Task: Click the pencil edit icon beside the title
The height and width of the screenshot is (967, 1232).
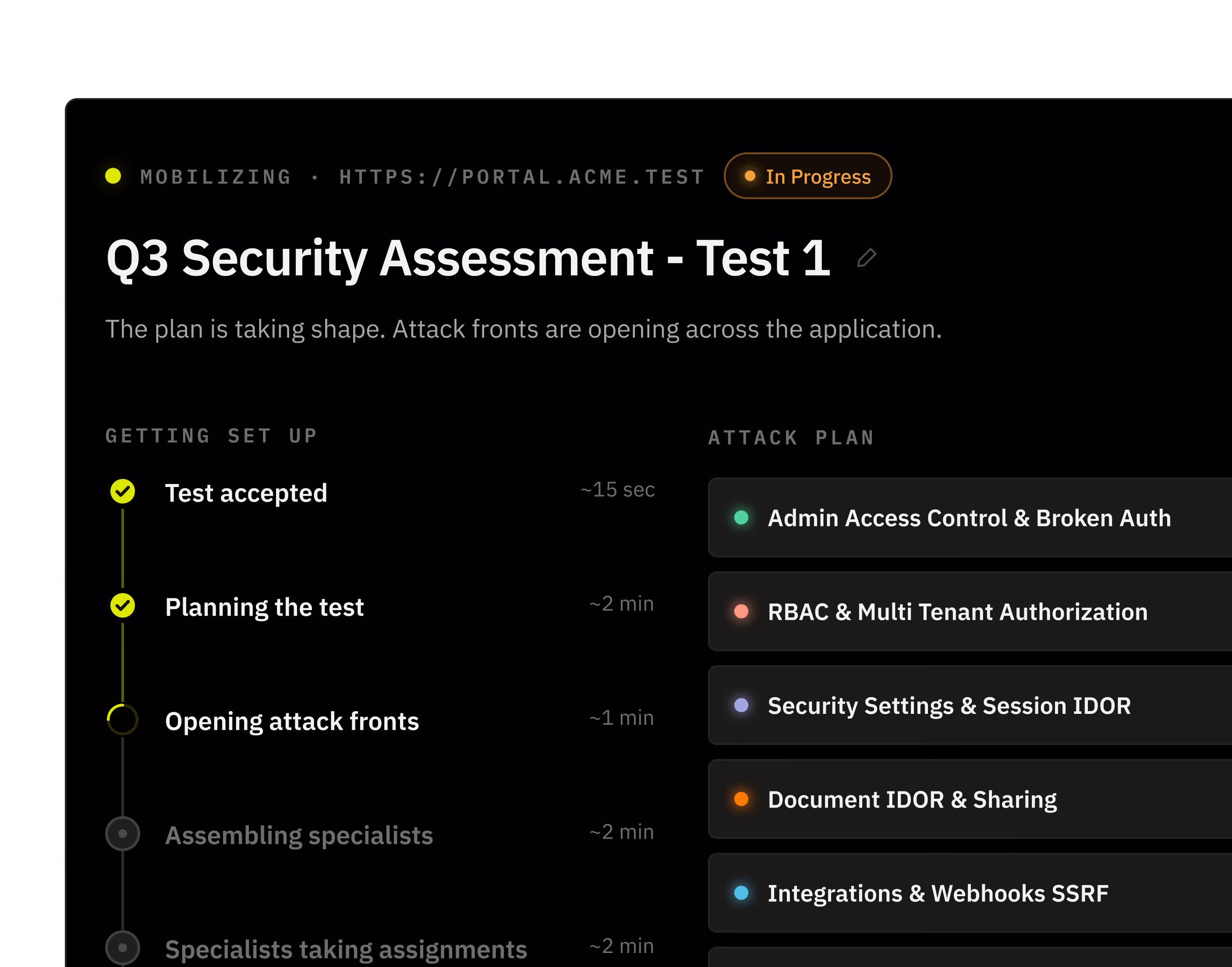Action: pos(867,258)
